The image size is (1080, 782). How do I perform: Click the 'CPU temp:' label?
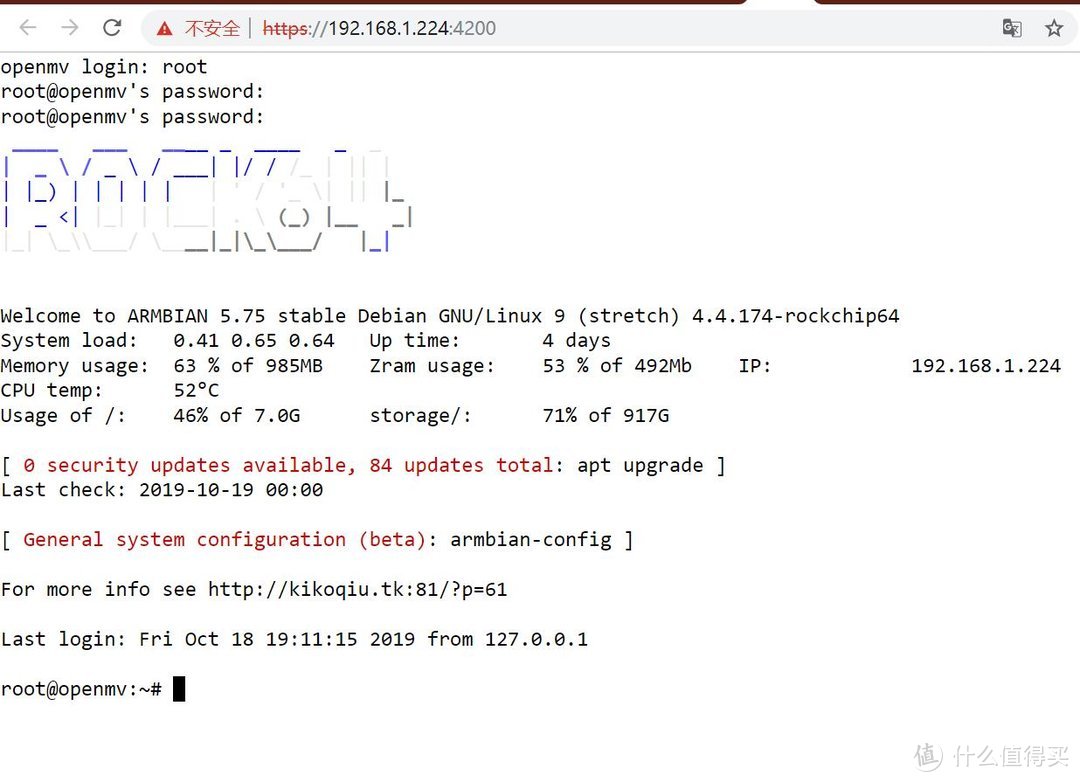52,391
